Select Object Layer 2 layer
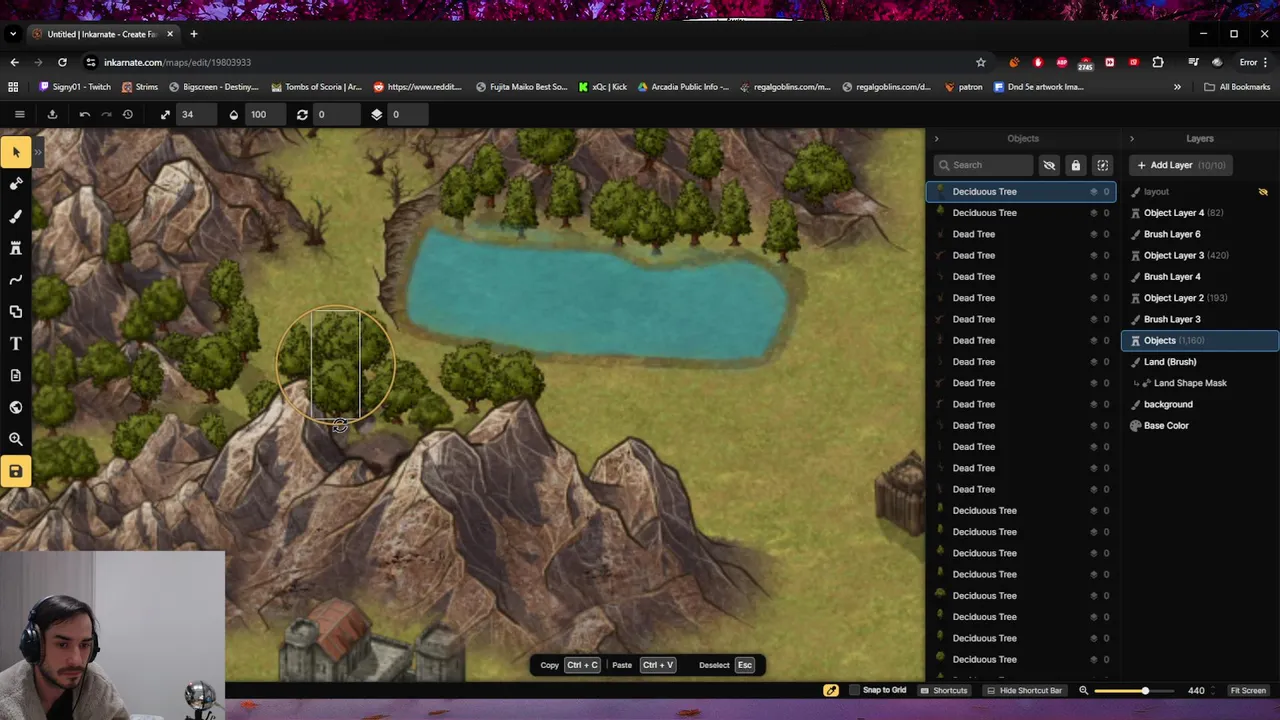1280x720 pixels. coord(1200,298)
